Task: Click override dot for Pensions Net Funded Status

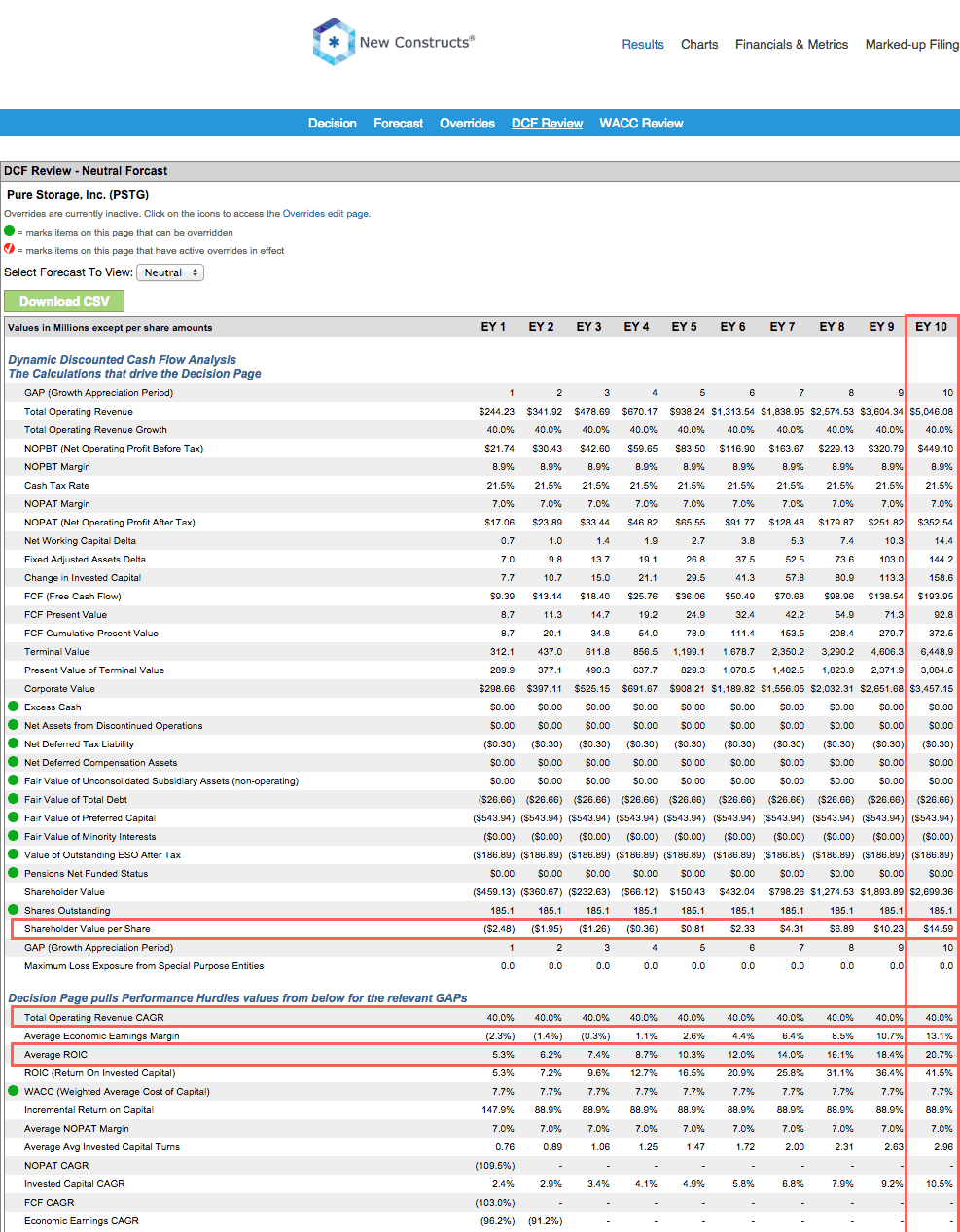Action: [14, 873]
